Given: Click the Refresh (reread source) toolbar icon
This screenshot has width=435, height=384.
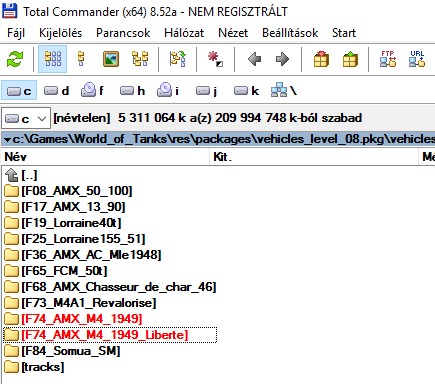Looking at the screenshot, I should coord(15,59).
